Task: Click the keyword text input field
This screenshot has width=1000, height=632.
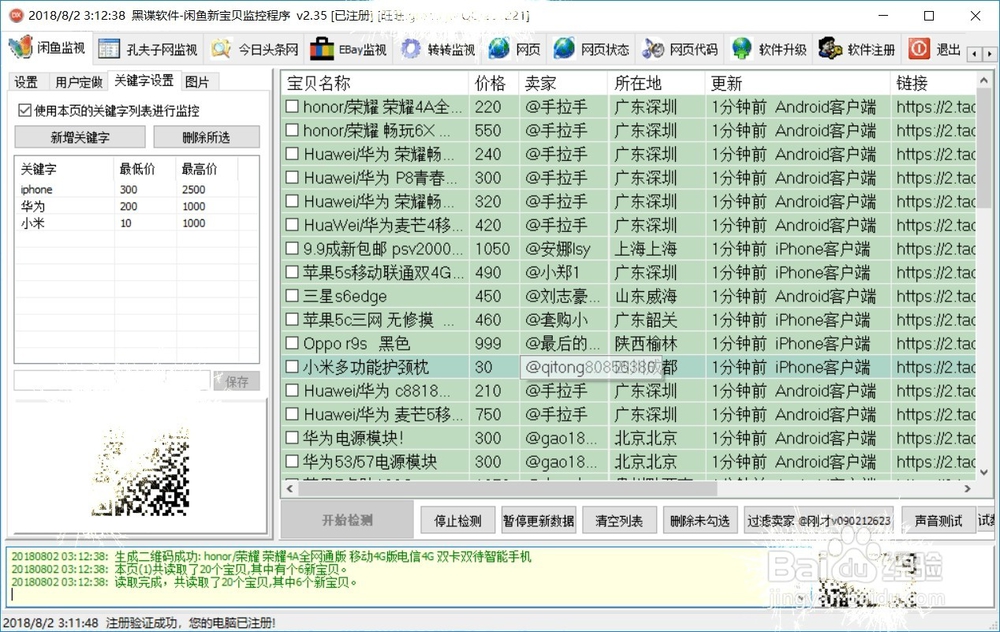Action: pyautogui.click(x=112, y=381)
